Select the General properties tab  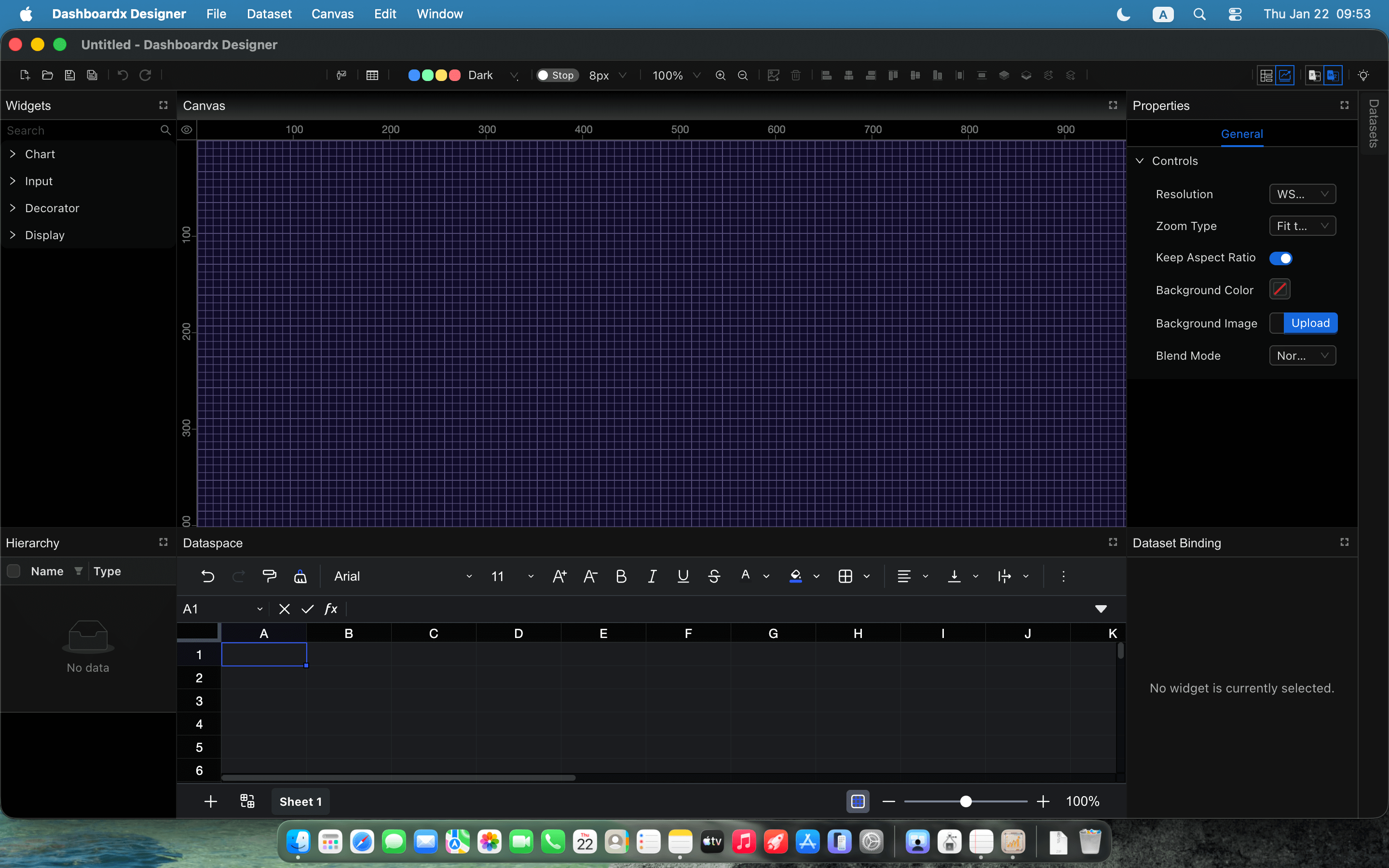tap(1241, 134)
